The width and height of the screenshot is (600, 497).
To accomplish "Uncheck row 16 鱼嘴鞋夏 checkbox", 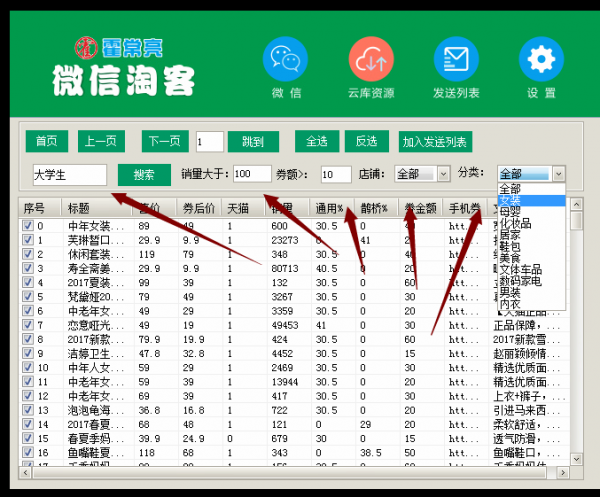I will (x=28, y=452).
